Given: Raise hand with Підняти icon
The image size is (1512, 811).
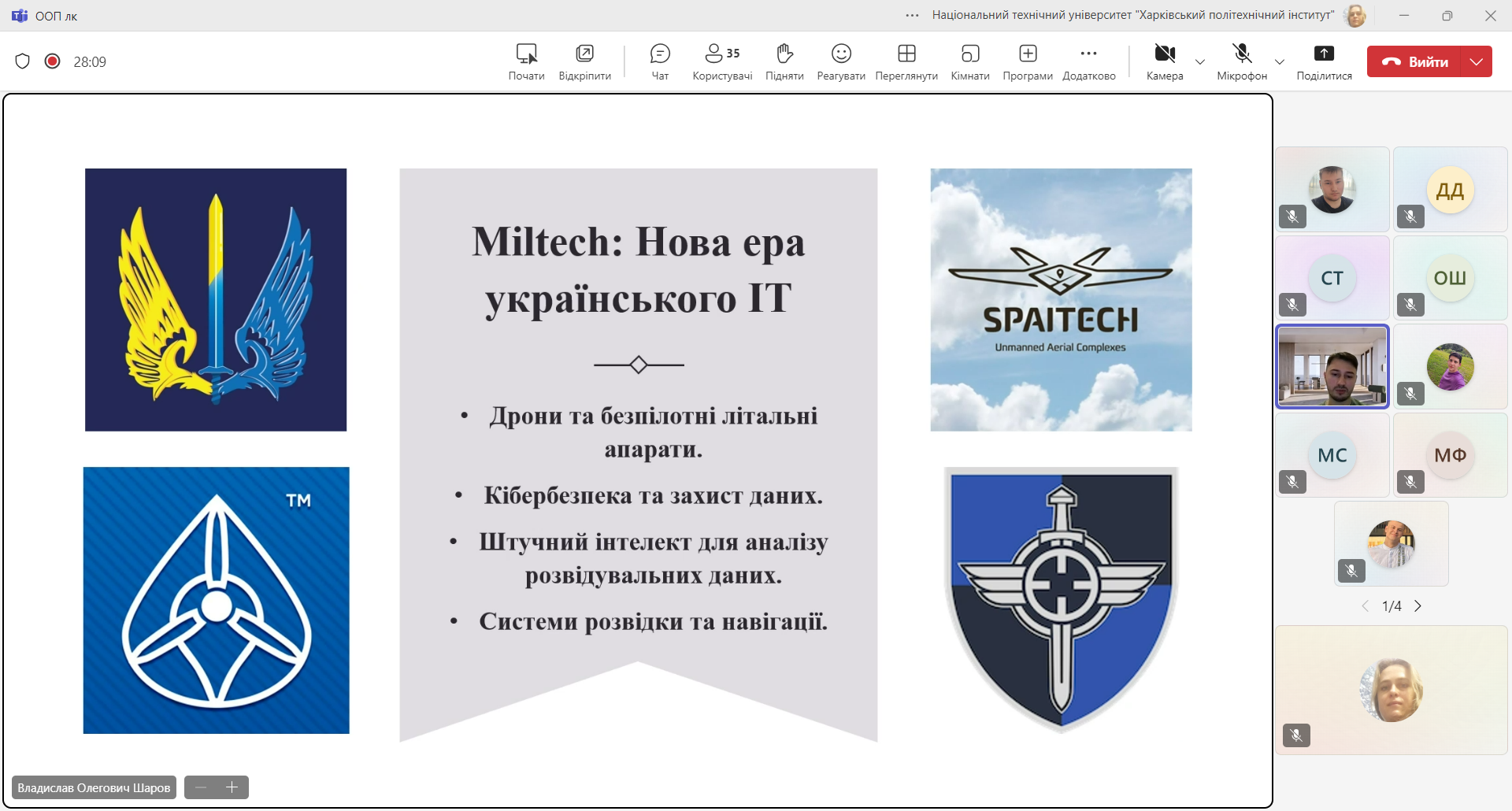Looking at the screenshot, I should pos(784,61).
